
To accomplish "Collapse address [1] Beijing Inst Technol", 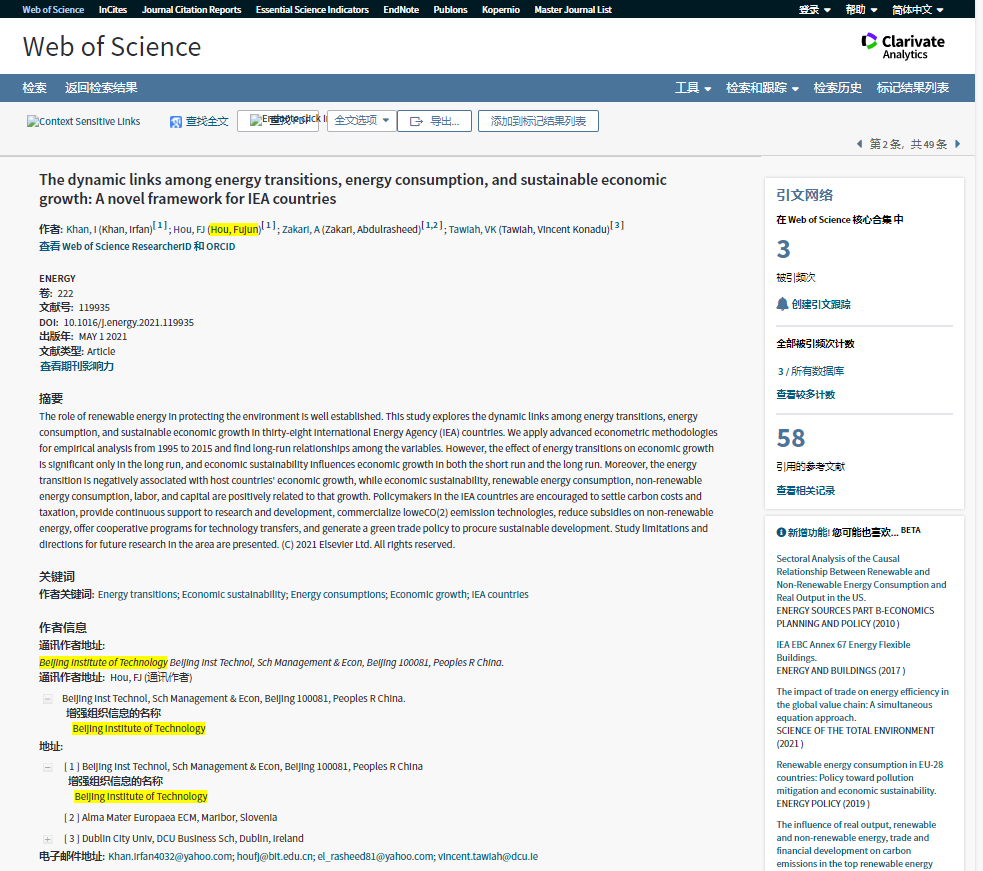I will pos(47,767).
